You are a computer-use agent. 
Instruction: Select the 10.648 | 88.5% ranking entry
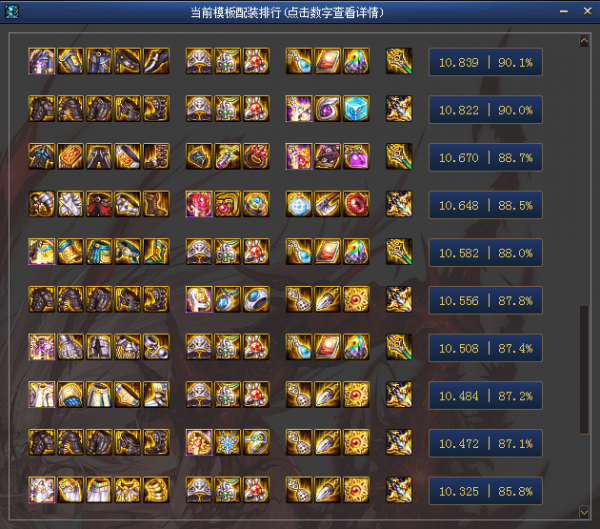[485, 205]
